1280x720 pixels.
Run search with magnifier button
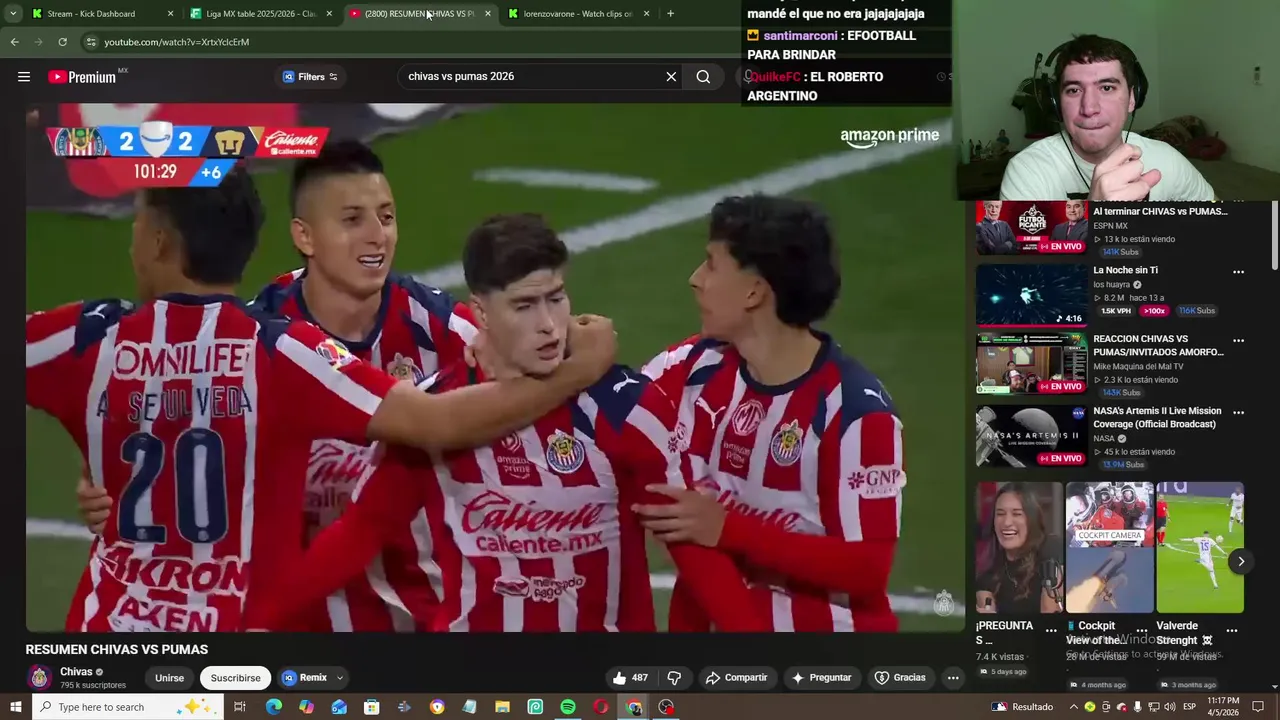coord(703,77)
